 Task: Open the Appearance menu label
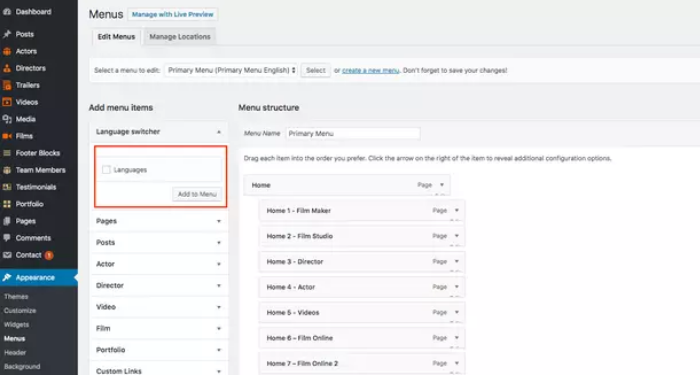pyautogui.click(x=35, y=278)
